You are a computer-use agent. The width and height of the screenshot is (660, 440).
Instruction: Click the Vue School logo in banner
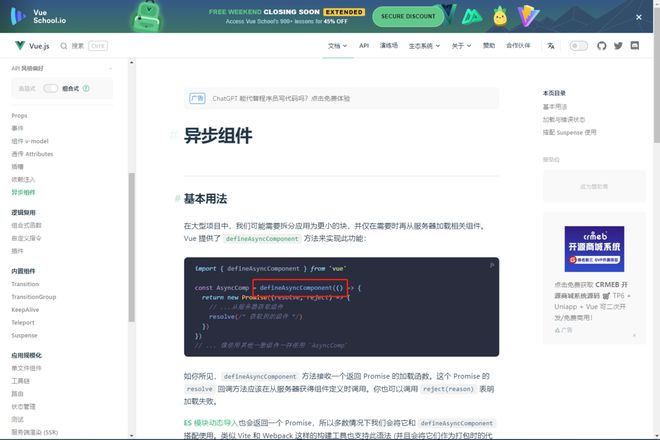38,16
